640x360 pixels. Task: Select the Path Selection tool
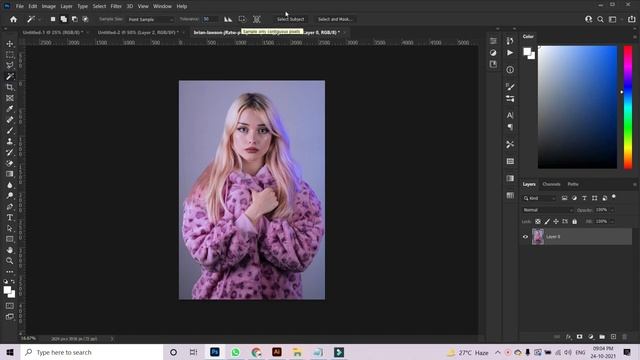[x=10, y=228]
